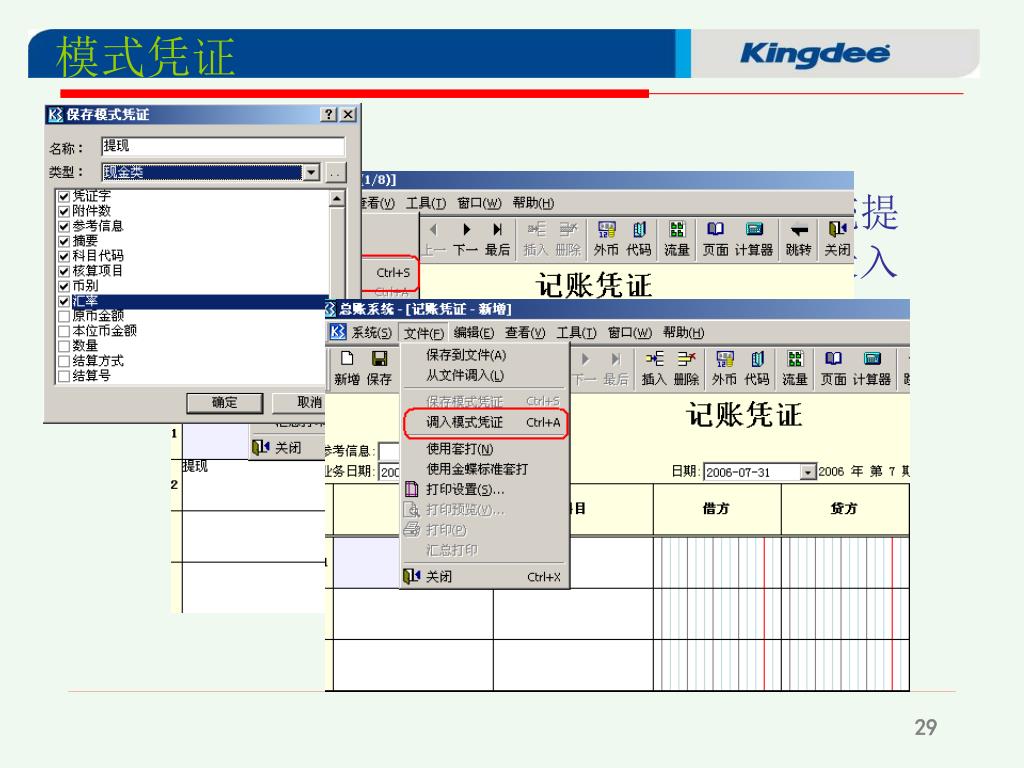Screen dimensions: 1024x768
Task: Click 上一 arrow icon in the back window
Action: click(433, 229)
